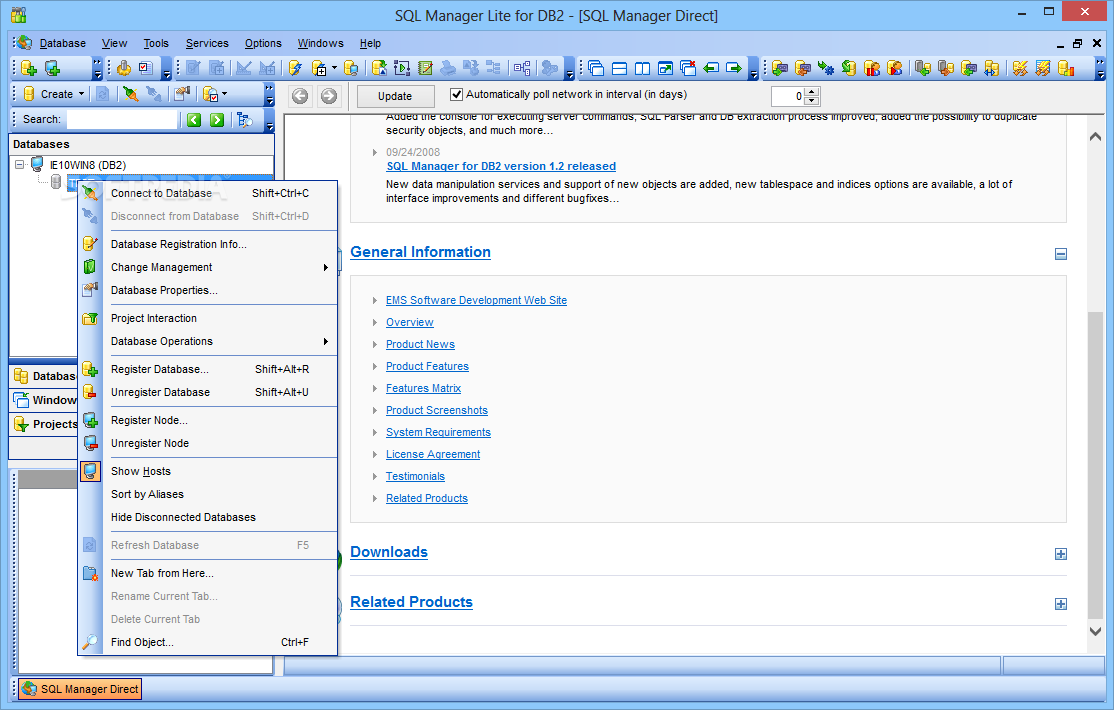Screen dimensions: 1114x710
Task: Click the green play SQL script toolbar icon
Action: (x=402, y=68)
